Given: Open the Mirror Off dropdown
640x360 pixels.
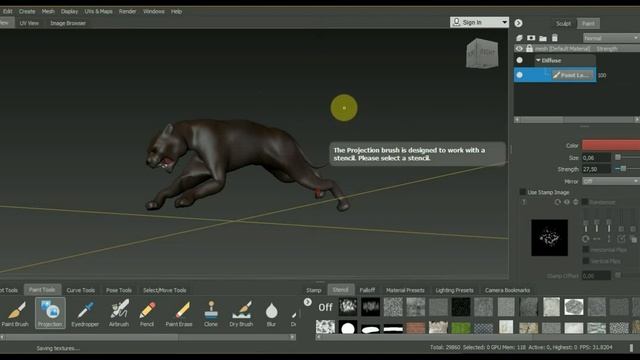Looking at the screenshot, I should (611, 181).
